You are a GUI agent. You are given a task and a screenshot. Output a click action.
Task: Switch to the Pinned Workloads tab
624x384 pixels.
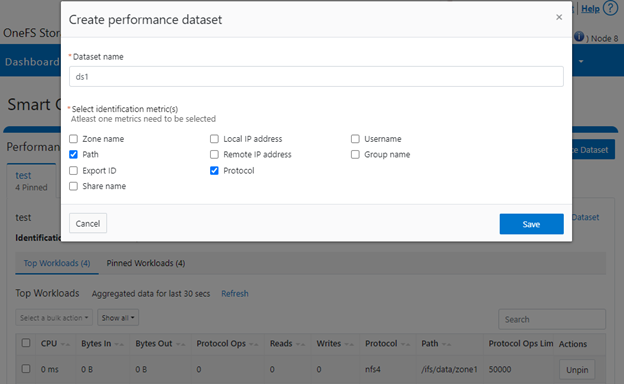point(146,263)
